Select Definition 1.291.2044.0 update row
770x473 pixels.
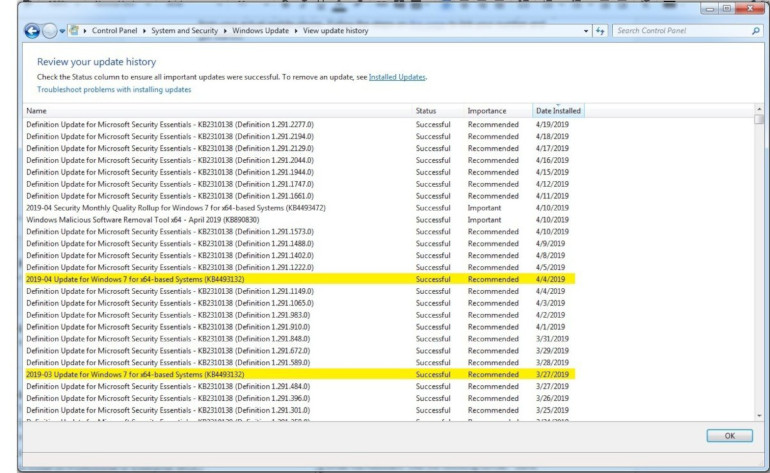point(300,160)
